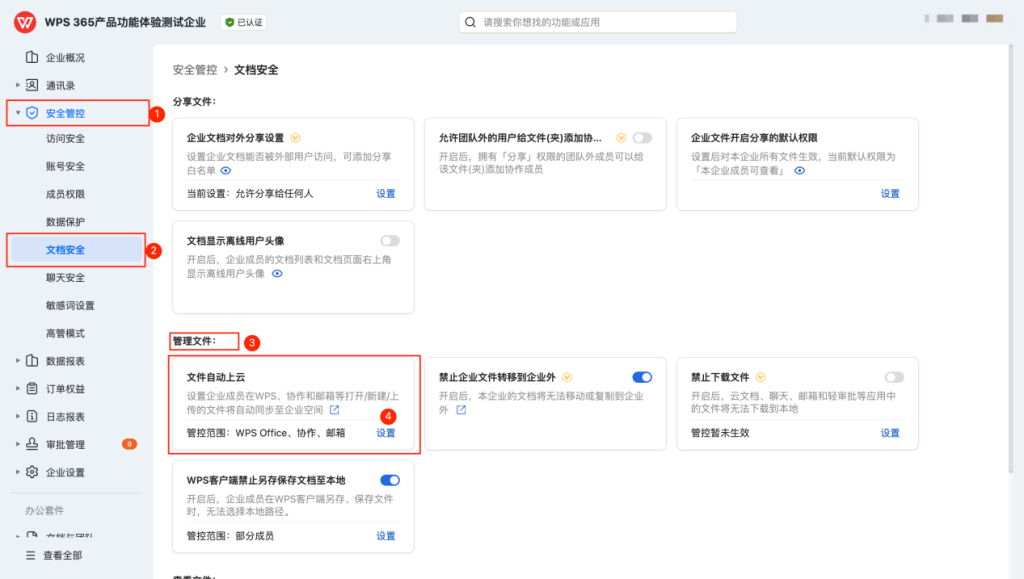Expand the 通讯录 tree arrow
The width and height of the screenshot is (1024, 579).
click(18, 85)
